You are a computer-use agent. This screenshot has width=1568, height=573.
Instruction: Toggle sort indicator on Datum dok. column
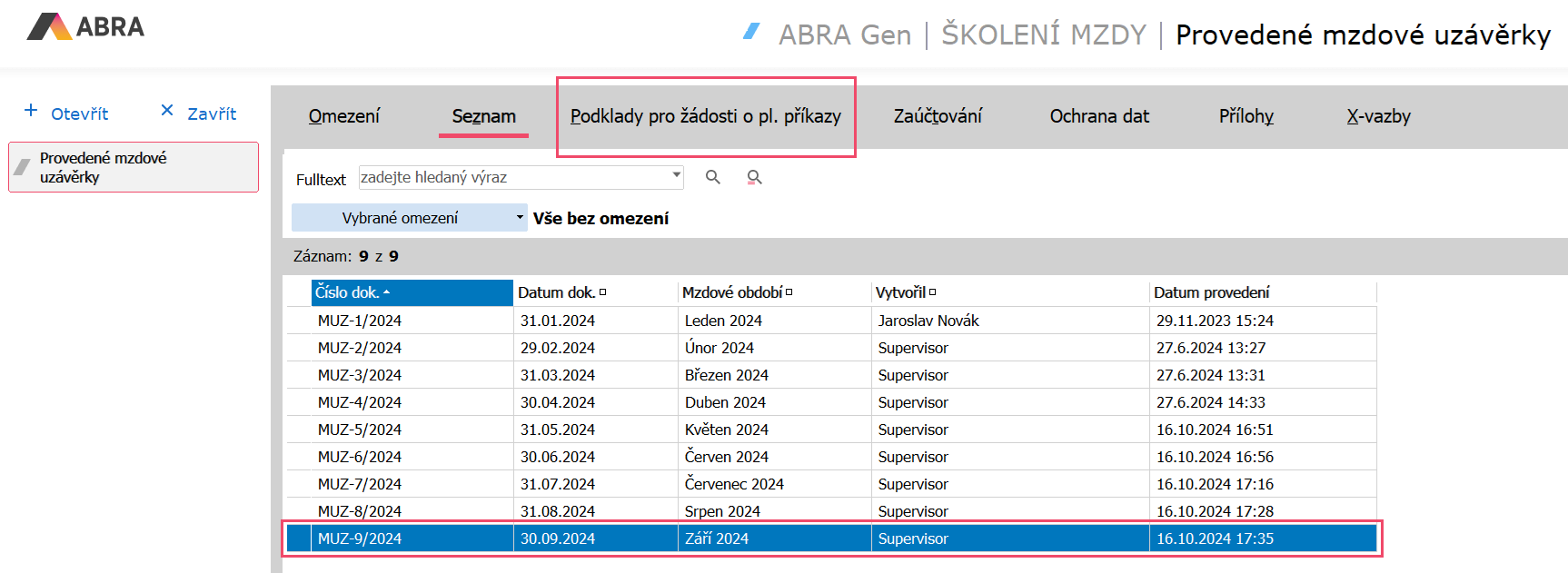click(602, 292)
